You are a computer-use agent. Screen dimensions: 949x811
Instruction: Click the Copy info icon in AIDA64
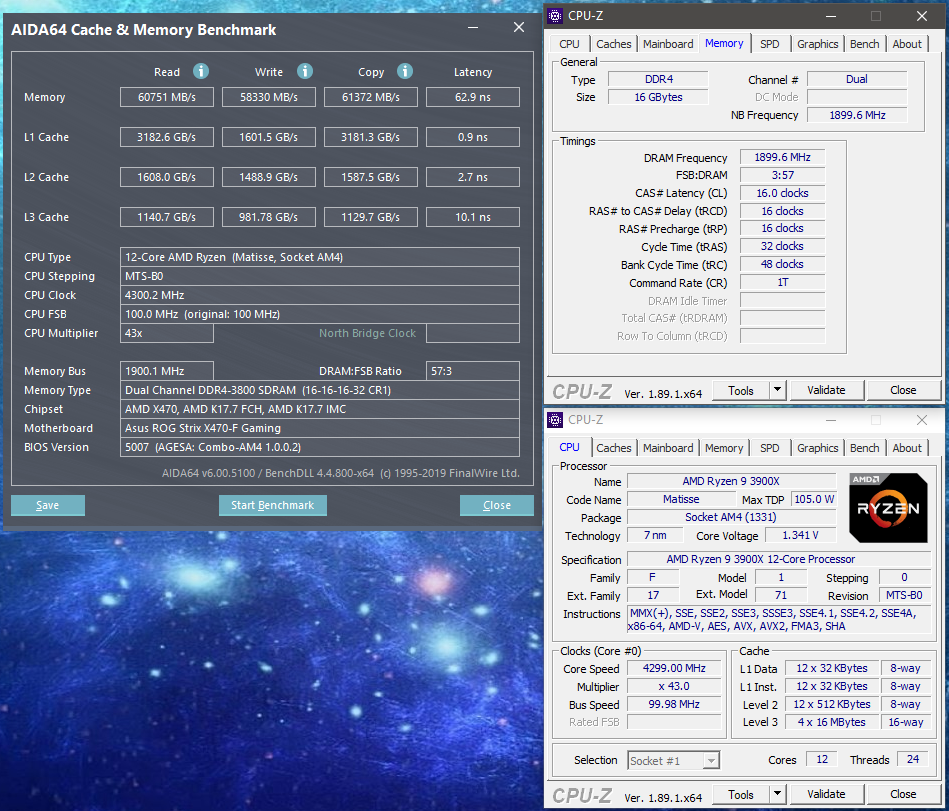pyautogui.click(x=405, y=71)
